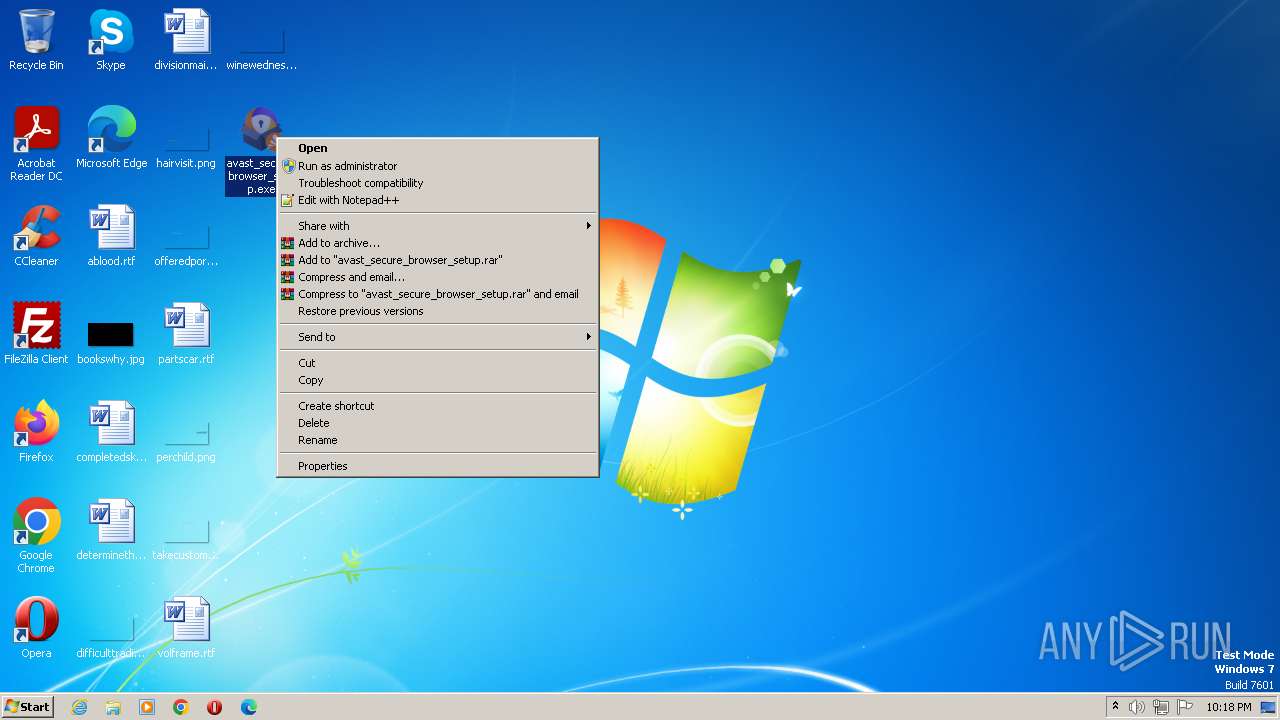
Task: Choose Add to "avast_secure_browser_setup.rar"
Action: click(x=438, y=260)
